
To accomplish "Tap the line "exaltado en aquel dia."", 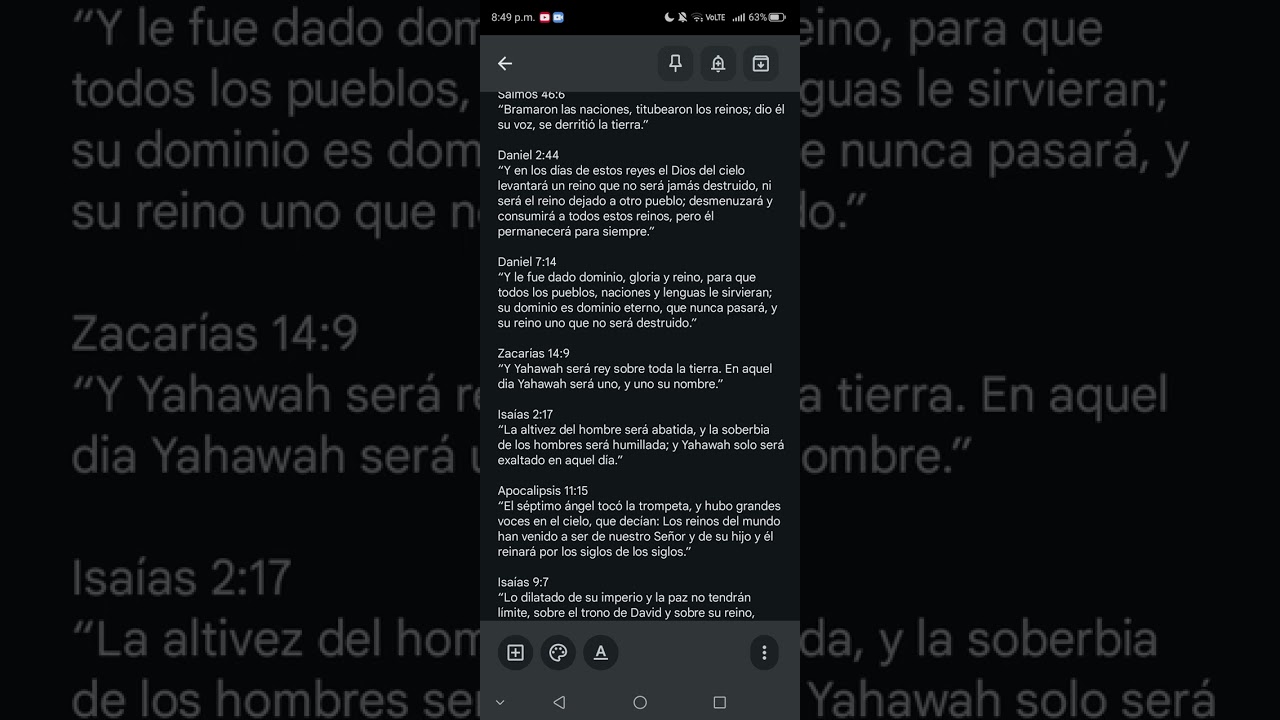I will 560,460.
